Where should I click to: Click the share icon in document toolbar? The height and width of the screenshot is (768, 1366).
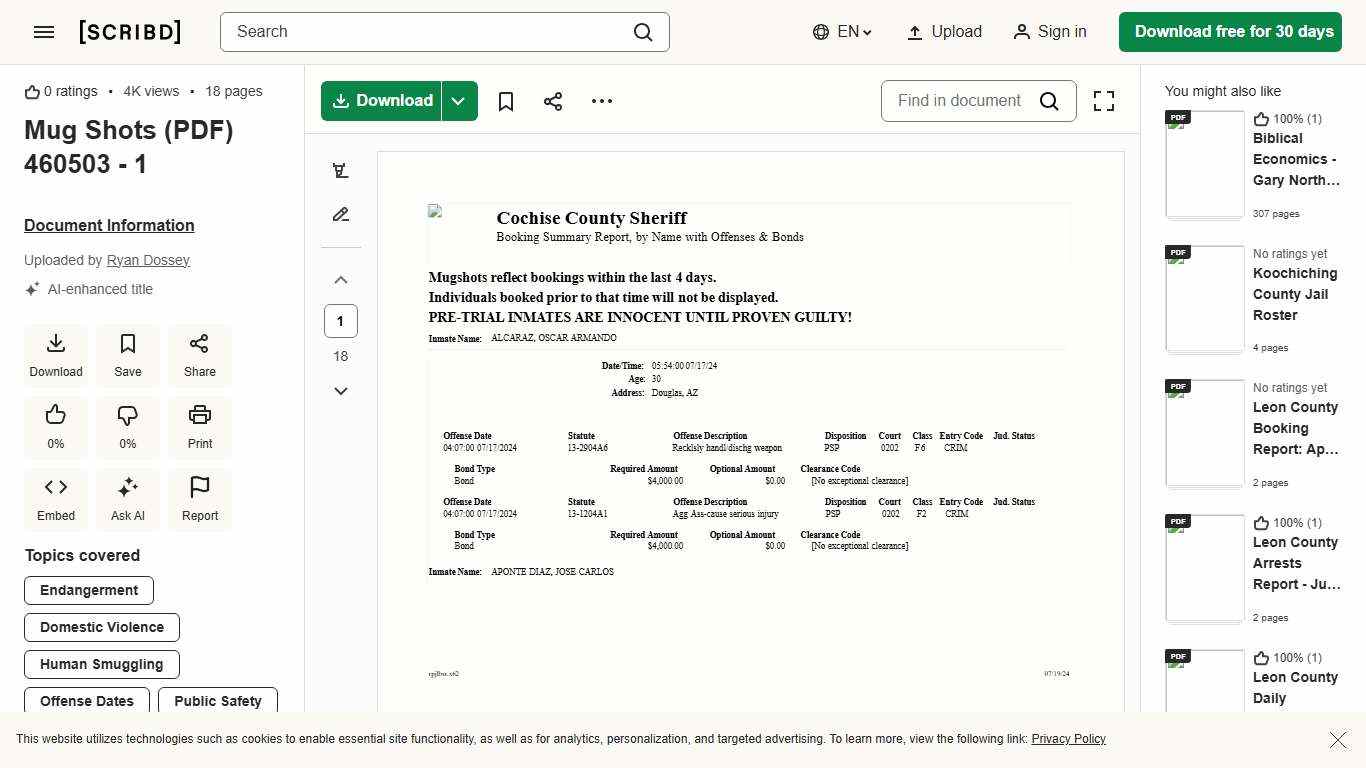pyautogui.click(x=553, y=101)
